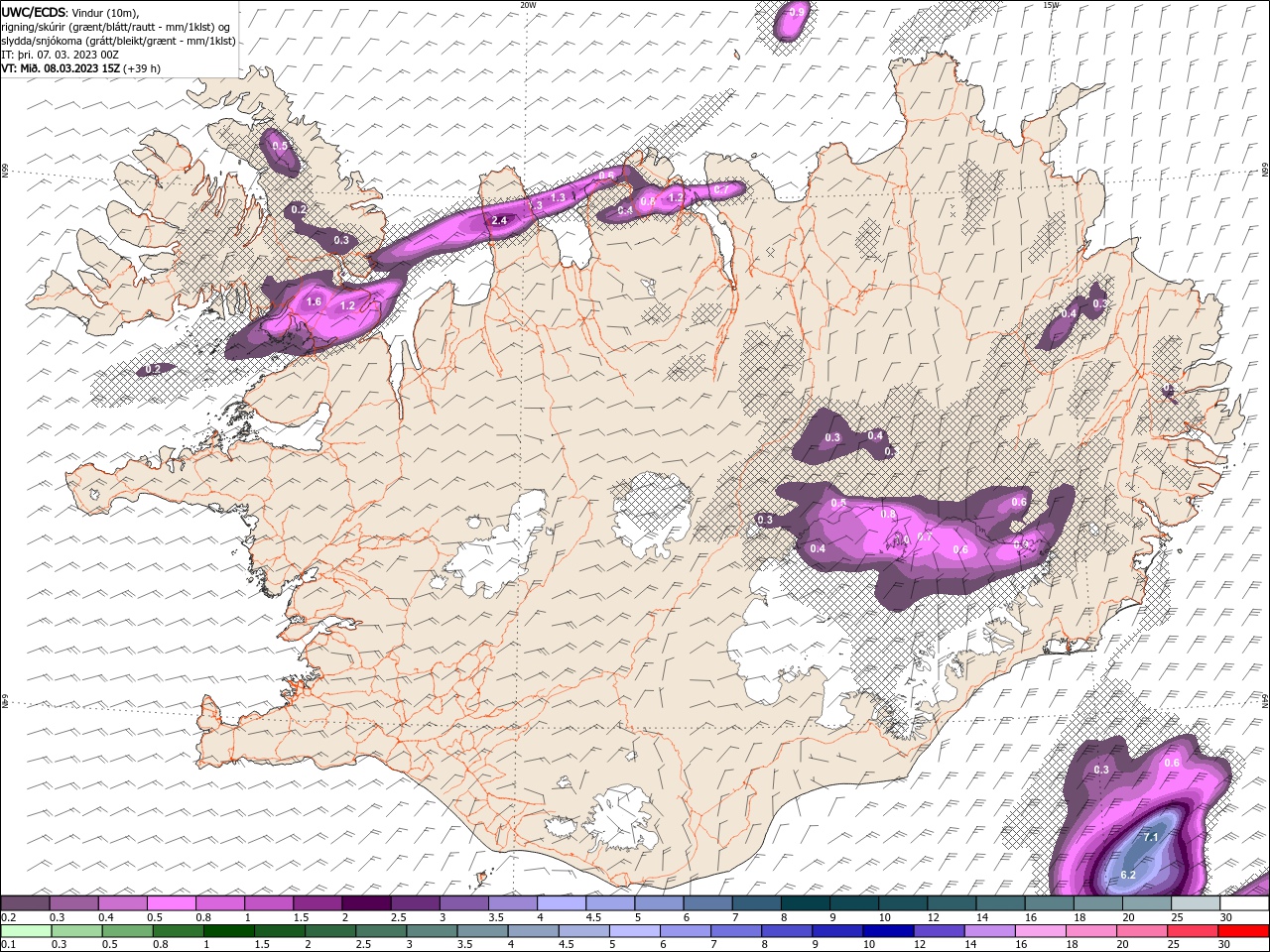
Task: Select the pure red swatch after 30
Action: click(1243, 930)
